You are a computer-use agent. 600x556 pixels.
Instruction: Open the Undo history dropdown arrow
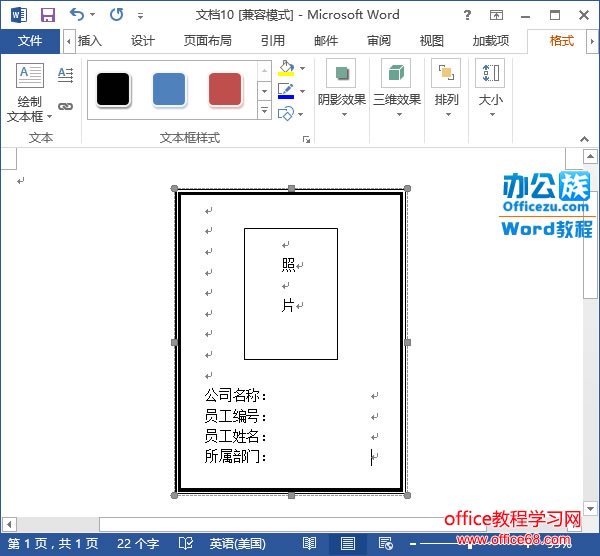[x=93, y=15]
